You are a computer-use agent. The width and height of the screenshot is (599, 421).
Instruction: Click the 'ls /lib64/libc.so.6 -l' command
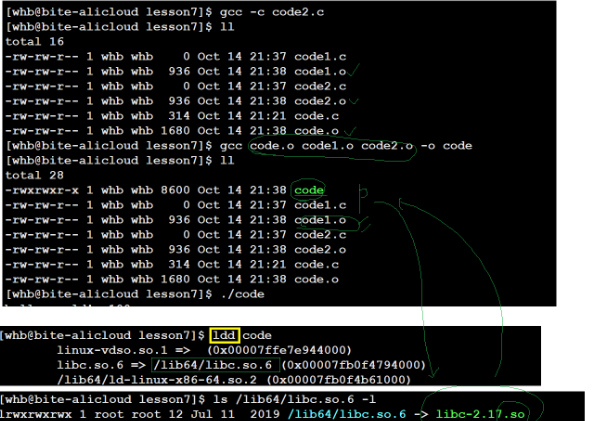click(294, 400)
